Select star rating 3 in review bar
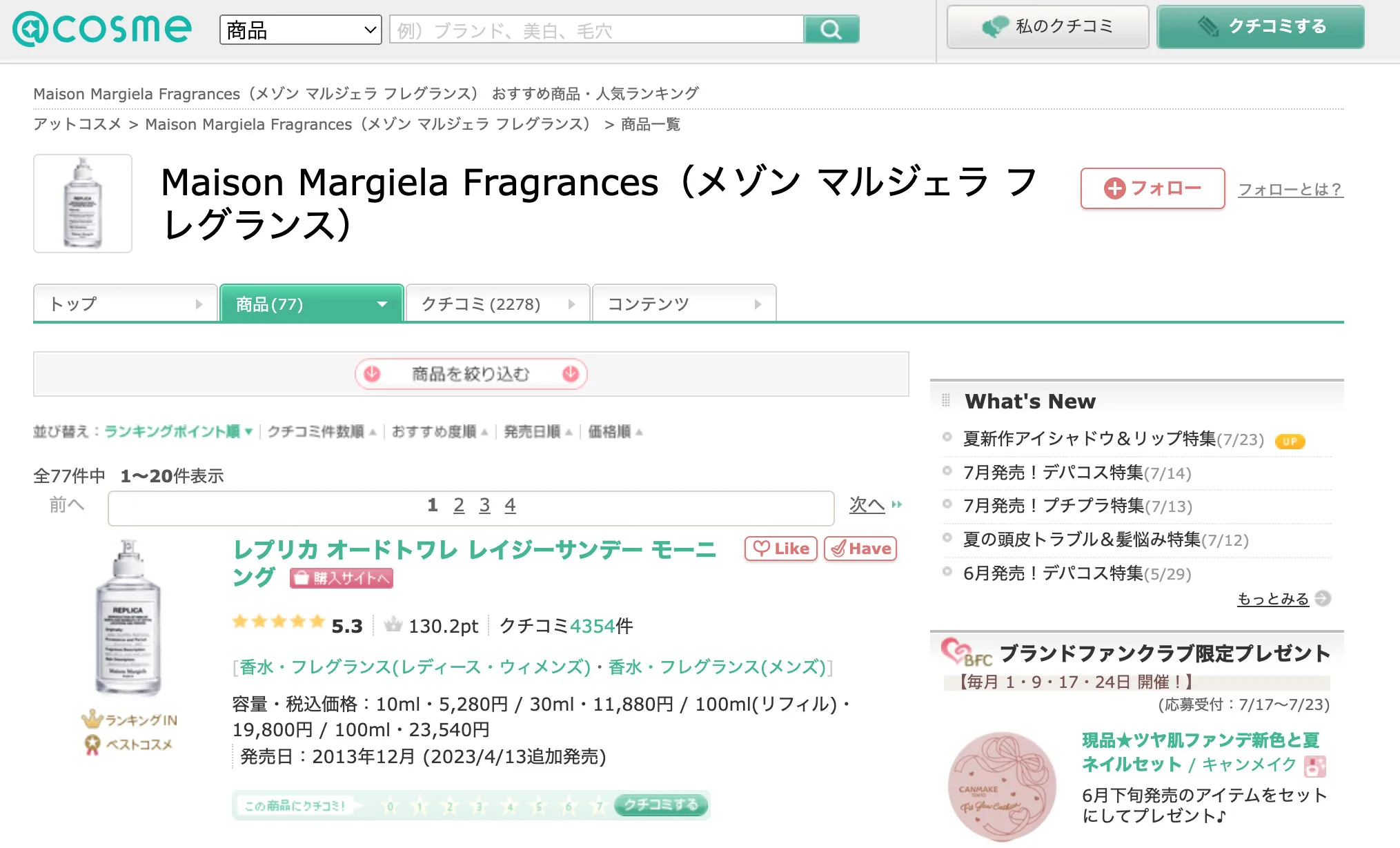1400x848 pixels. [480, 805]
